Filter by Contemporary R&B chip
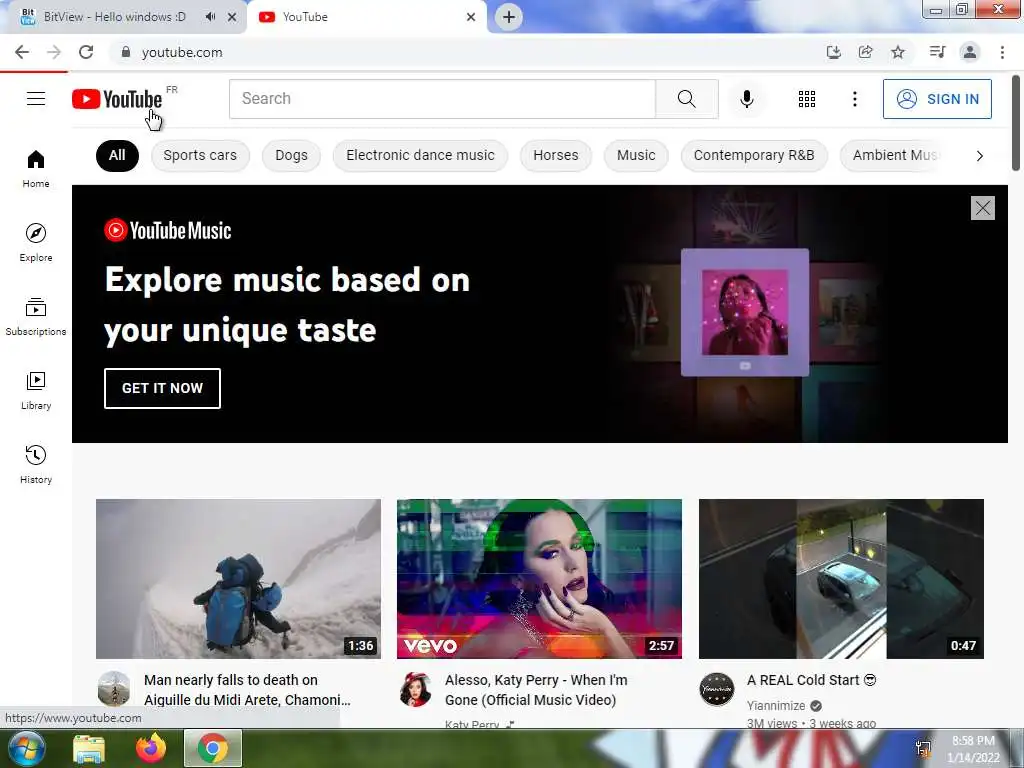 coord(754,155)
